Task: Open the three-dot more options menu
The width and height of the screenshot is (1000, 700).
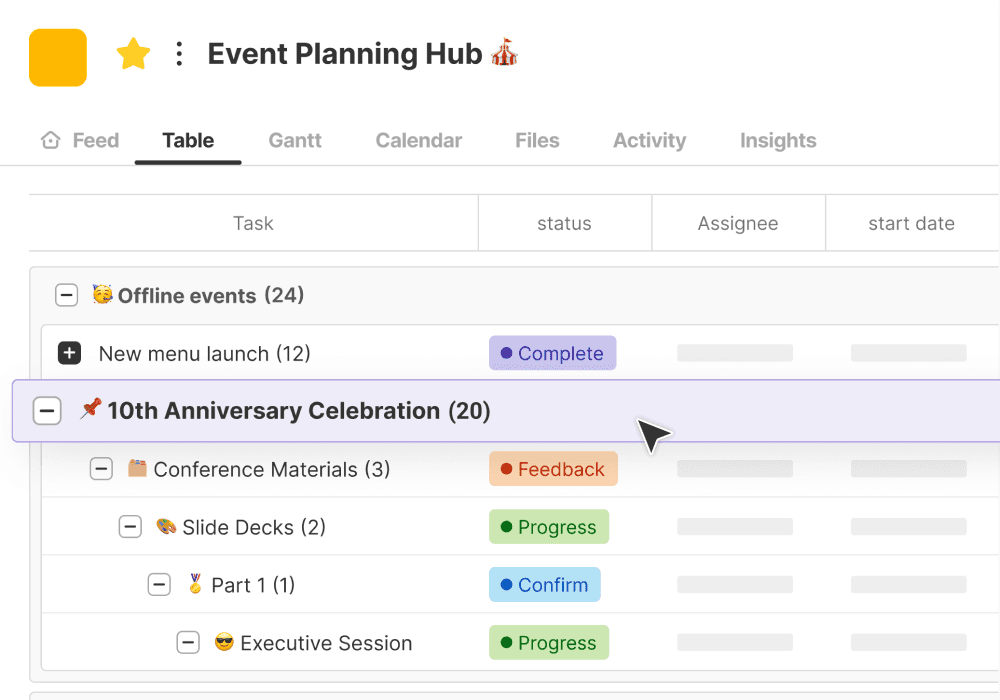Action: tap(179, 54)
